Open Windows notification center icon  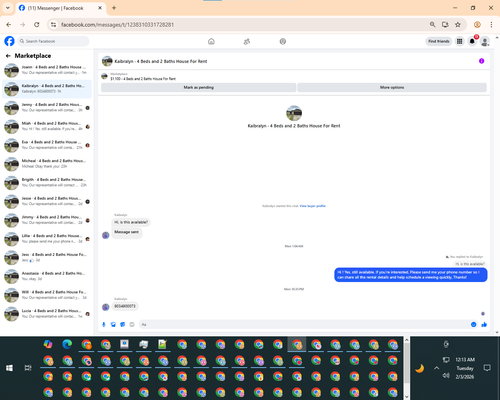click(x=487, y=368)
